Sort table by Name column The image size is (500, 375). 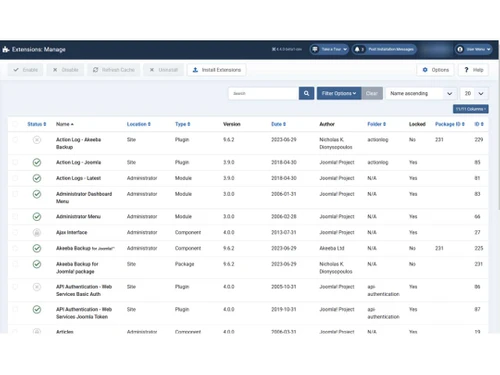click(x=65, y=124)
